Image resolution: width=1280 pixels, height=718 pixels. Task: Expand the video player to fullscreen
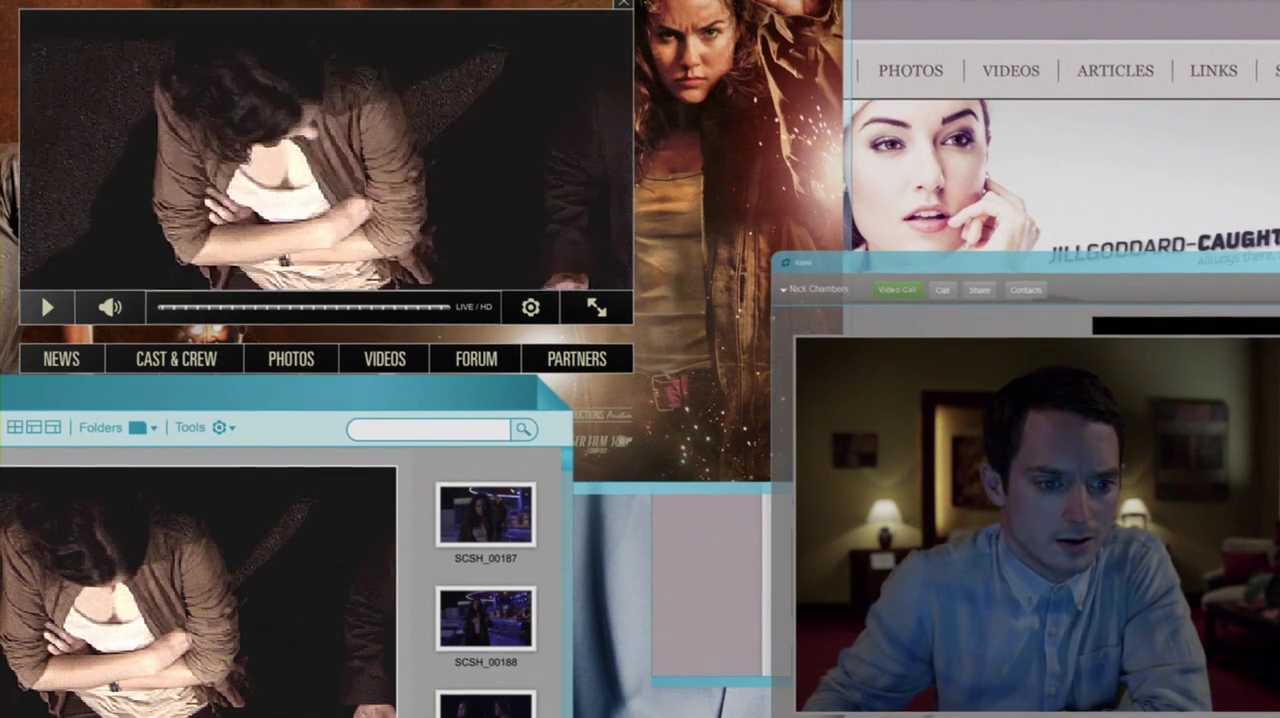tap(597, 308)
